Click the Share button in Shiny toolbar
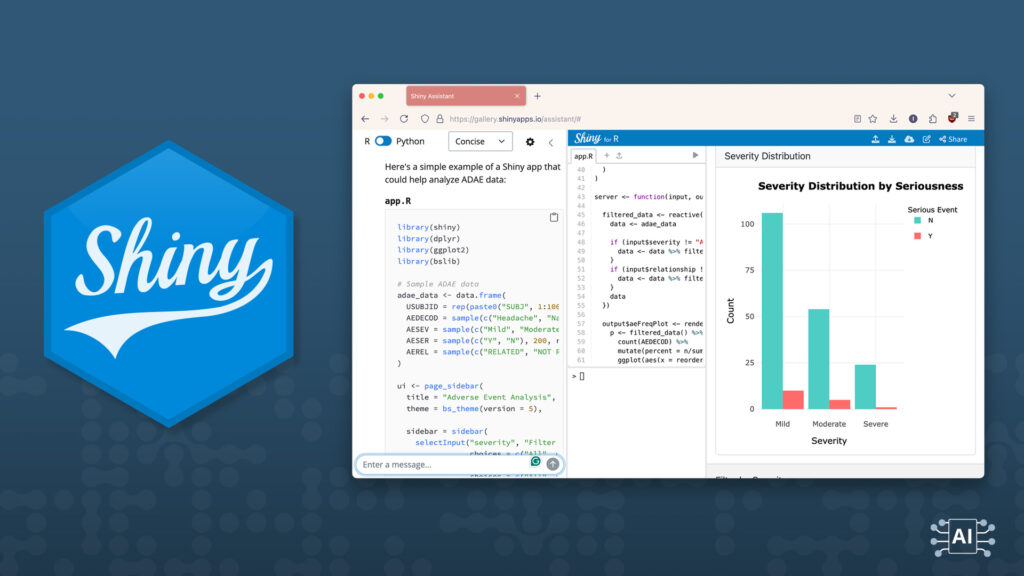This screenshot has width=1024, height=576. [953, 139]
